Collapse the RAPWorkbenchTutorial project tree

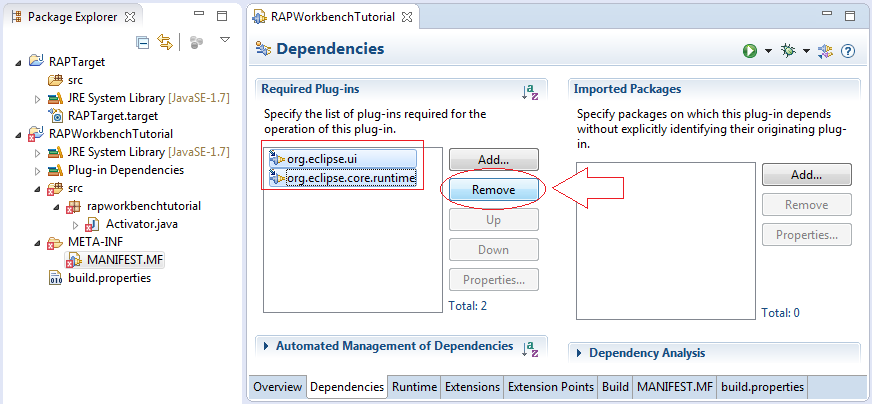[19, 135]
